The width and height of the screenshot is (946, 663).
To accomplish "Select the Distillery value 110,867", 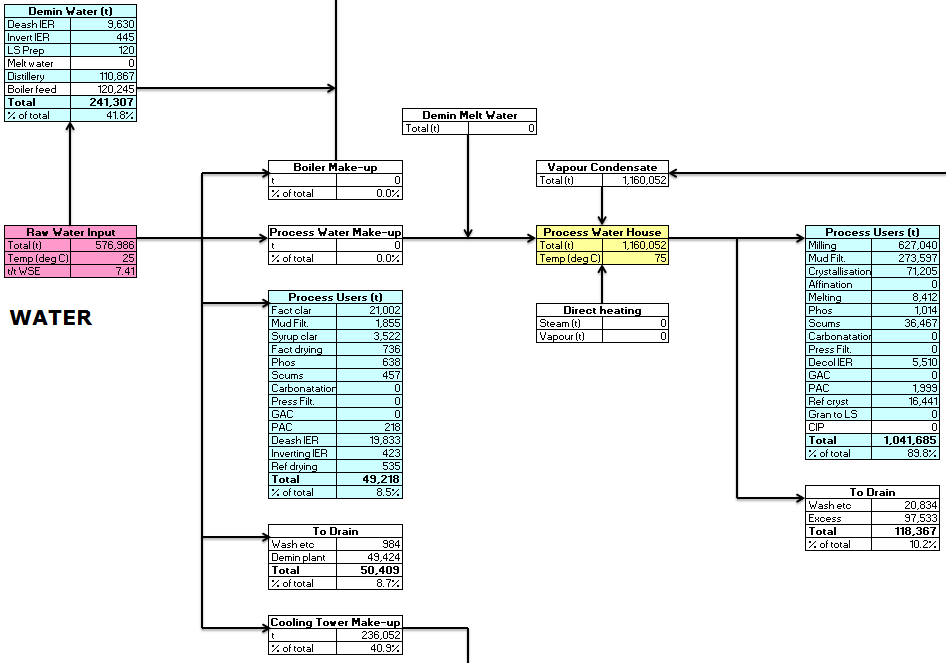I will click(x=103, y=76).
